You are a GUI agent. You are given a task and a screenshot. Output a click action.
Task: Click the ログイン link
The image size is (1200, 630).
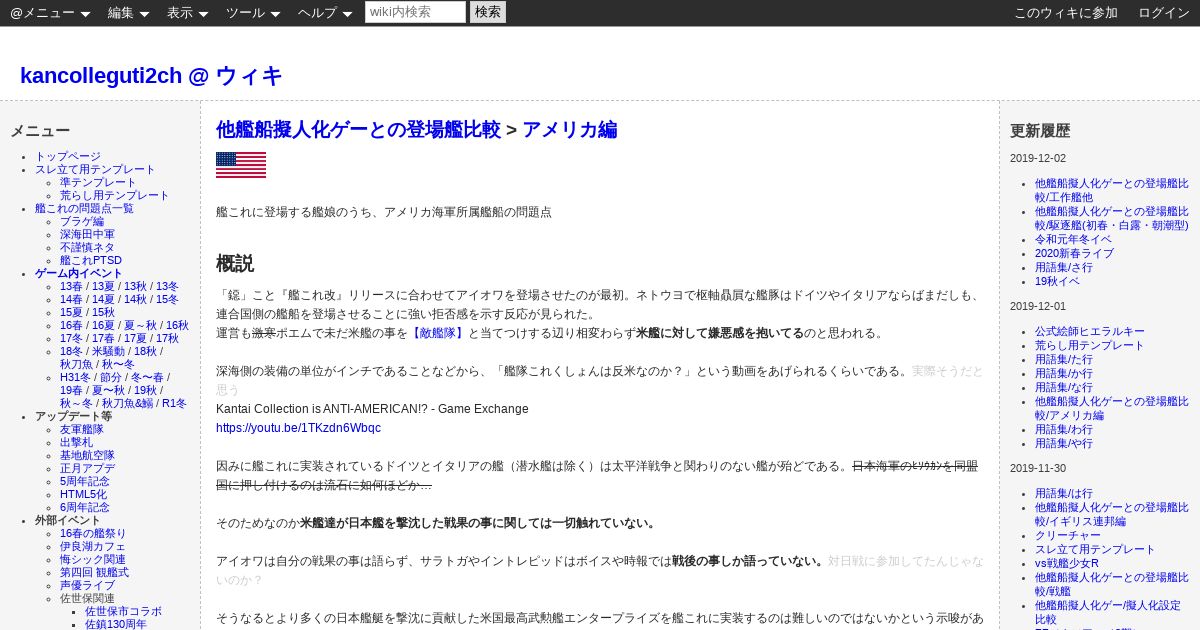point(1164,13)
